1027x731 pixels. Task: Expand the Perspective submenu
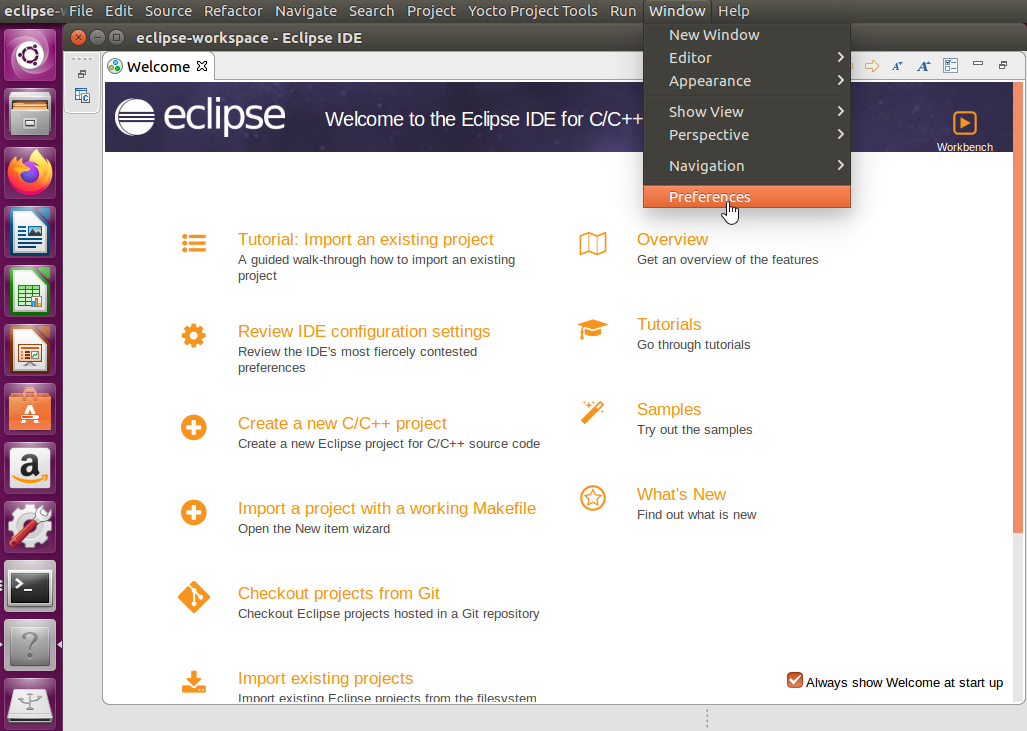747,135
